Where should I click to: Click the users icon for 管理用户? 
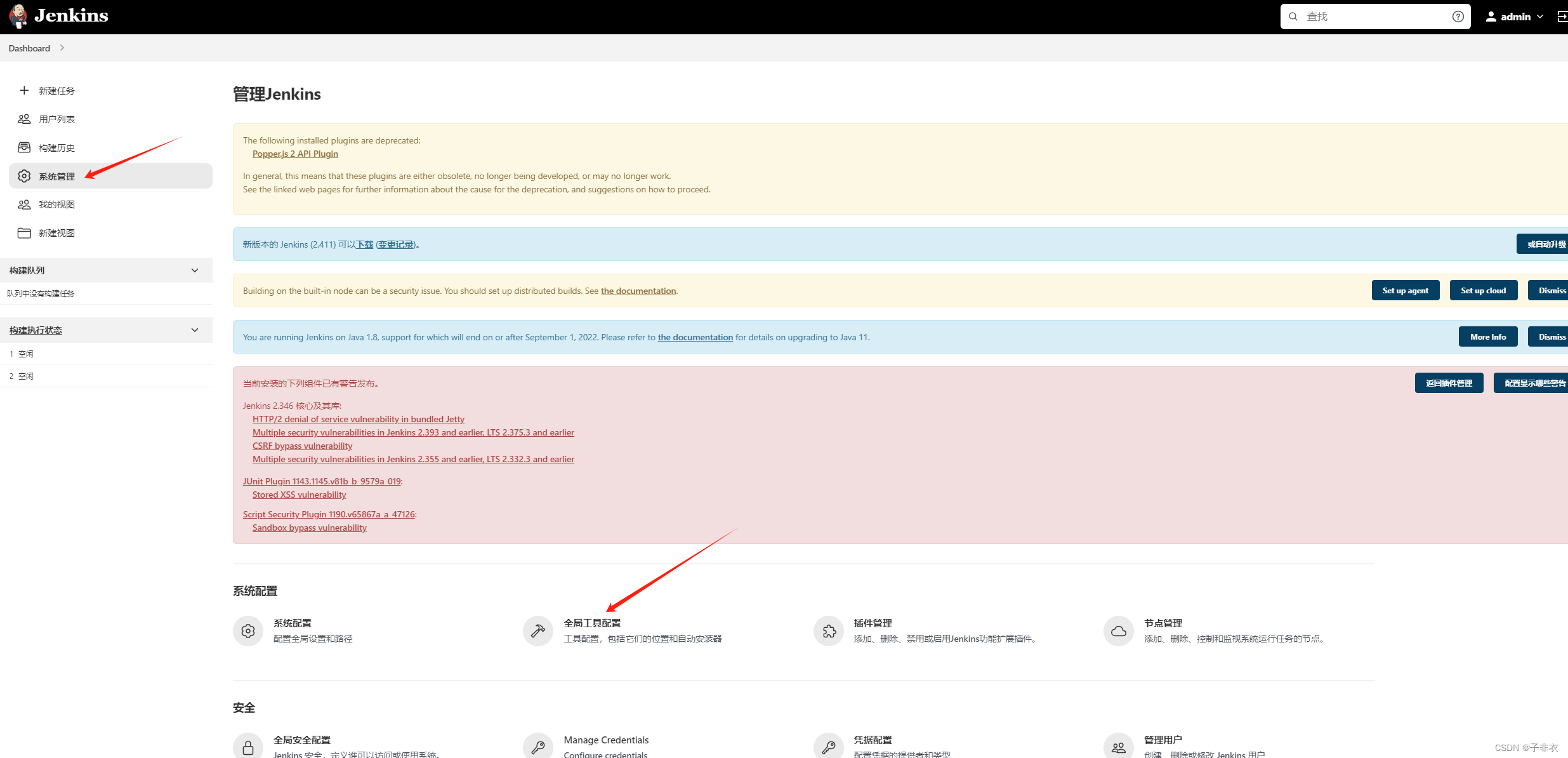coord(1119,747)
